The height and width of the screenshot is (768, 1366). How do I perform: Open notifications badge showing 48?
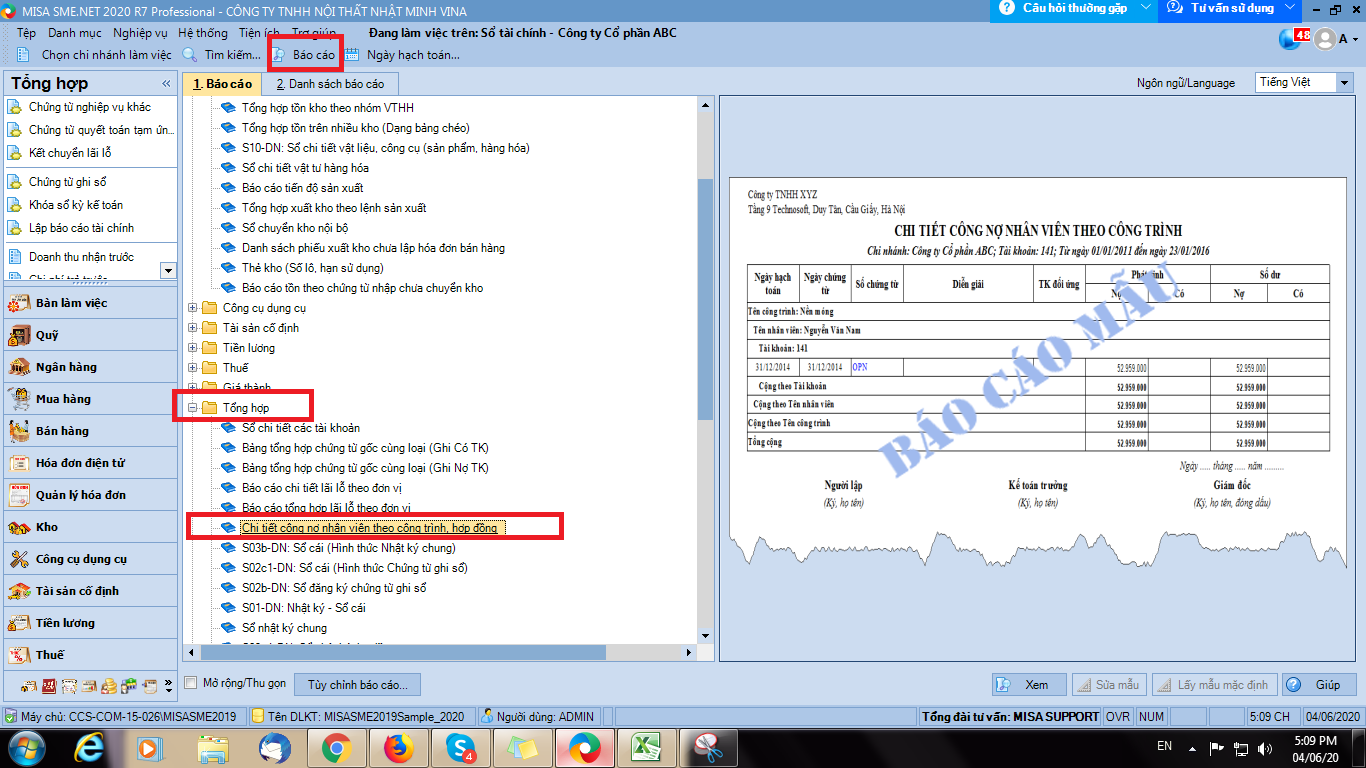click(x=1301, y=35)
